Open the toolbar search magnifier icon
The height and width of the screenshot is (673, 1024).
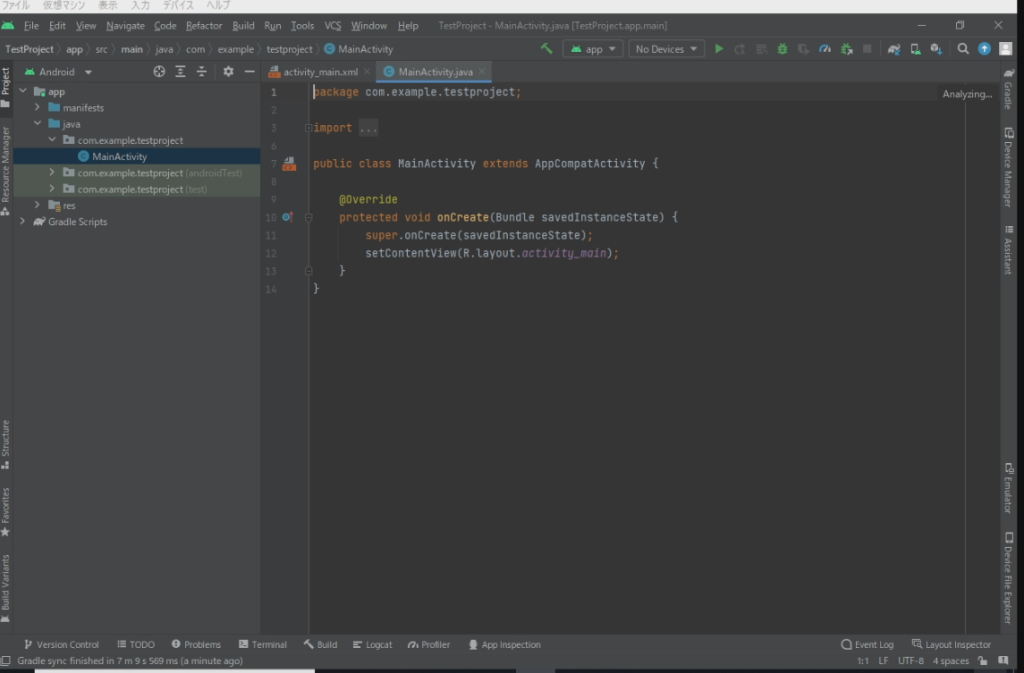pyautogui.click(x=963, y=49)
